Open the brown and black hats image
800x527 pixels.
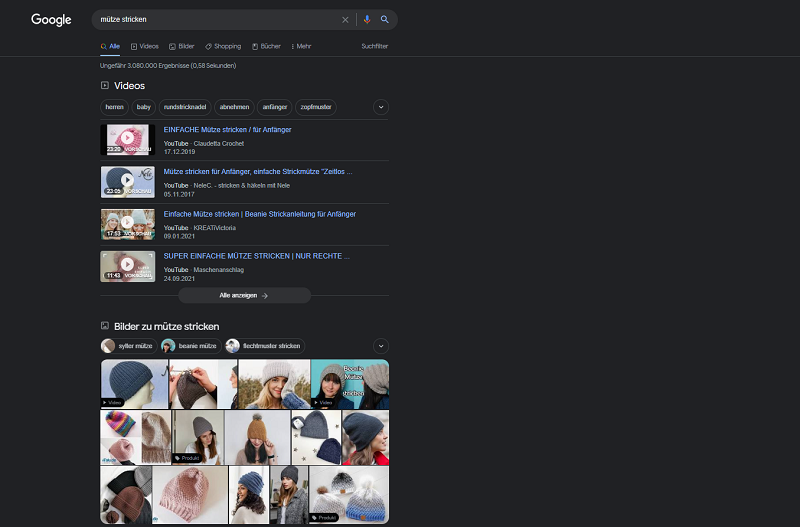[x=126, y=495]
